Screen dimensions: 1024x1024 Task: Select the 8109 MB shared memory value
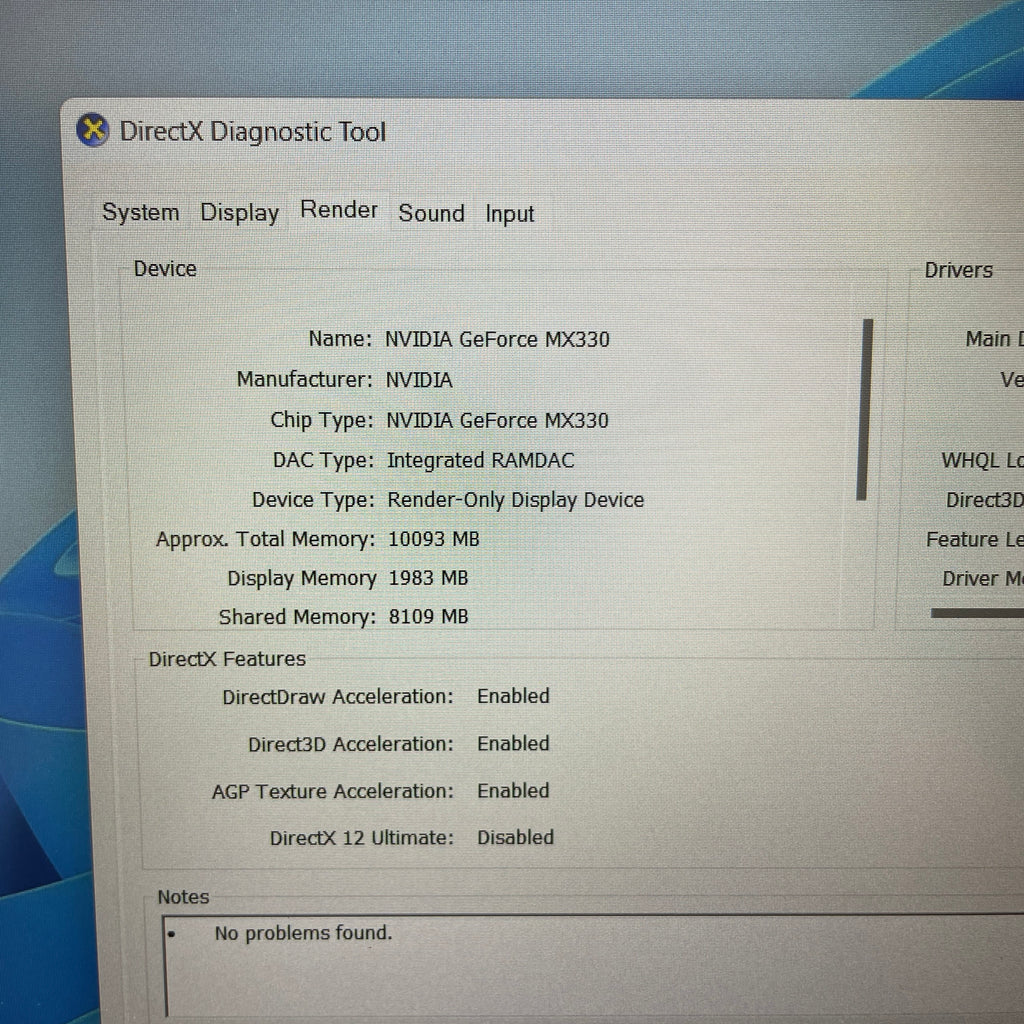[428, 616]
